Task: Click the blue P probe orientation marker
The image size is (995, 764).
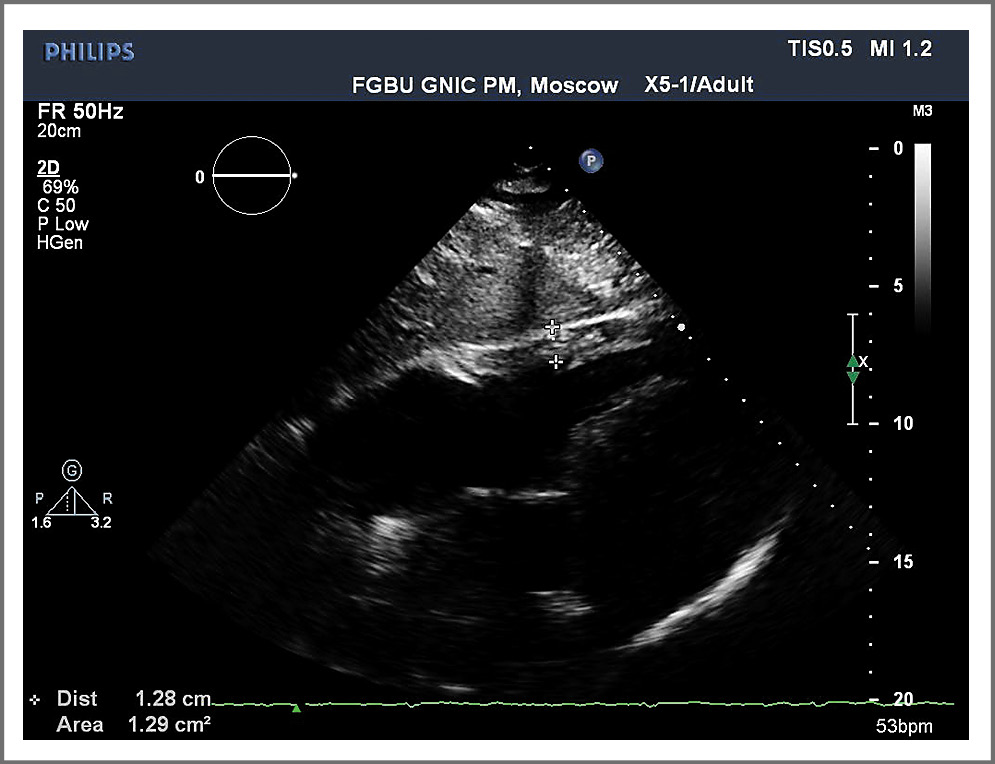Action: coord(592,160)
